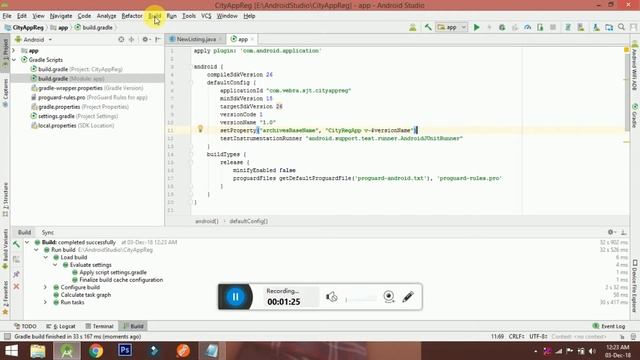Open Photoshop from the Windows taskbar
The width and height of the screenshot is (640, 360).
click(124, 351)
